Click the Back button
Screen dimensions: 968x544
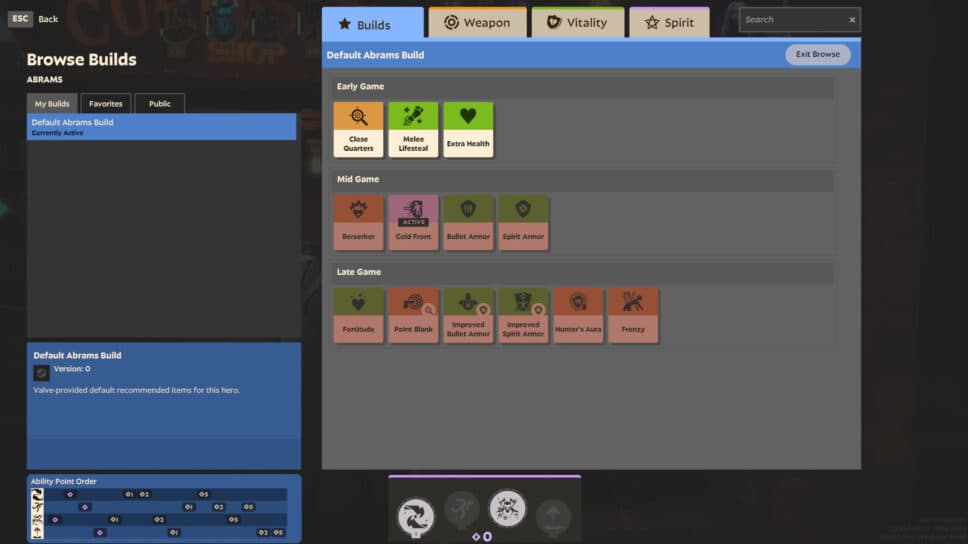click(x=34, y=19)
